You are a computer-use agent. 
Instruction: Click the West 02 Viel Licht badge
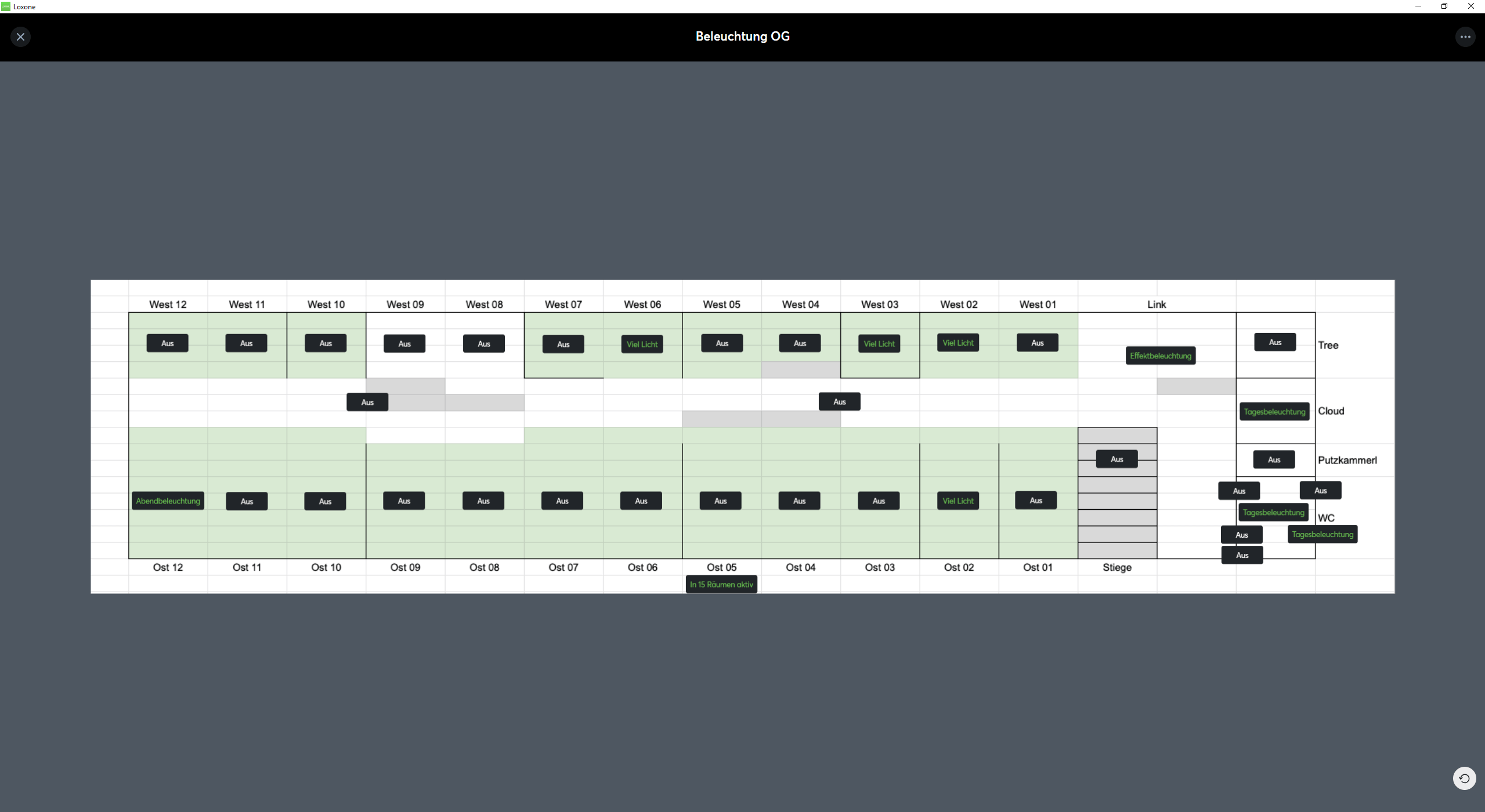tap(958, 343)
